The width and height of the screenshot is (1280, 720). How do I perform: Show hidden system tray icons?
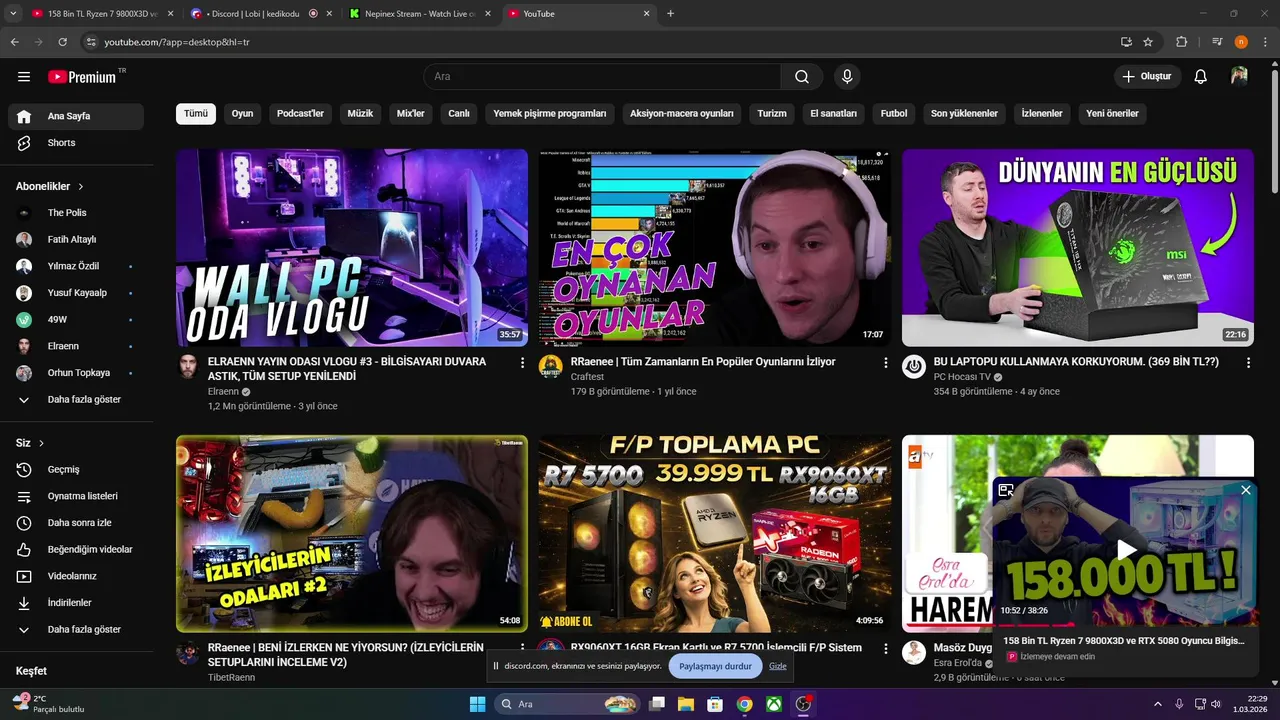pos(1158,704)
